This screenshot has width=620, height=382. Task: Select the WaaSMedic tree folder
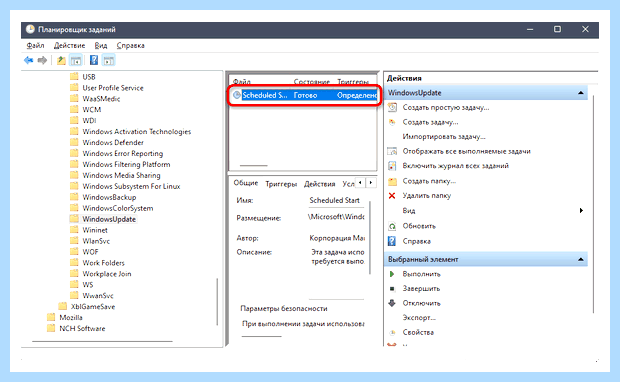coord(101,99)
